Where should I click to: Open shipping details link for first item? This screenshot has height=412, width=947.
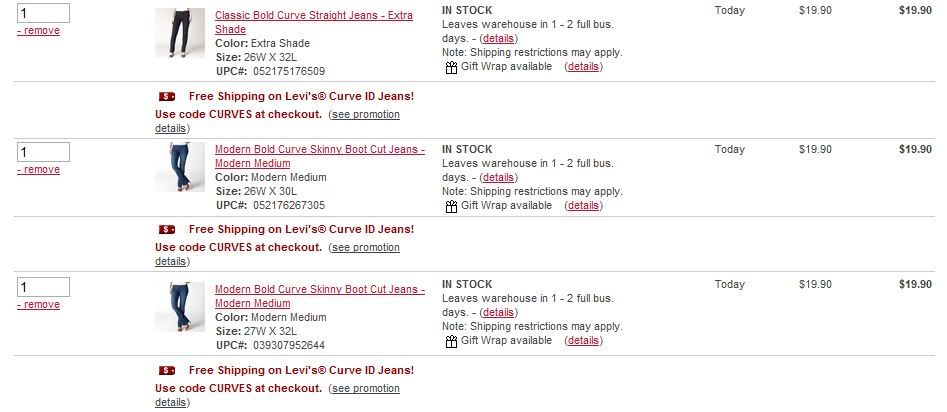[498, 39]
